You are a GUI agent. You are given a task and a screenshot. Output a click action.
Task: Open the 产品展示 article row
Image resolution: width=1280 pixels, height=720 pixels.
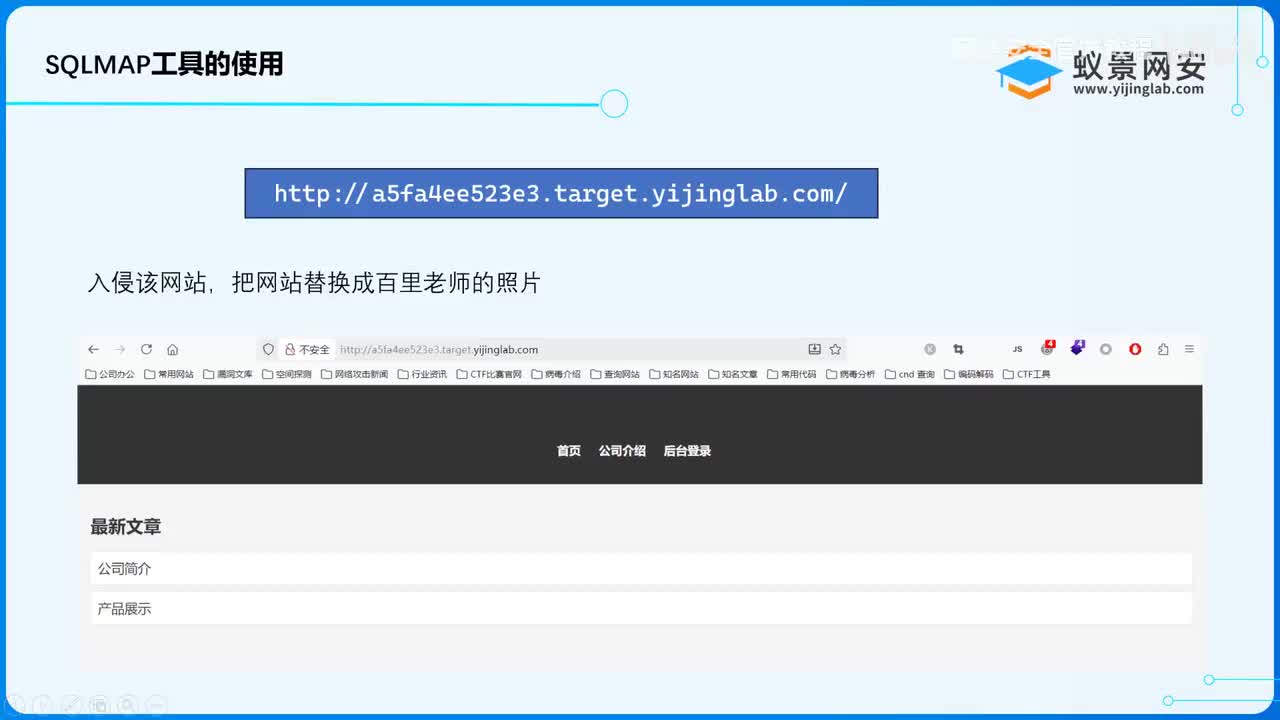pyautogui.click(x=641, y=608)
